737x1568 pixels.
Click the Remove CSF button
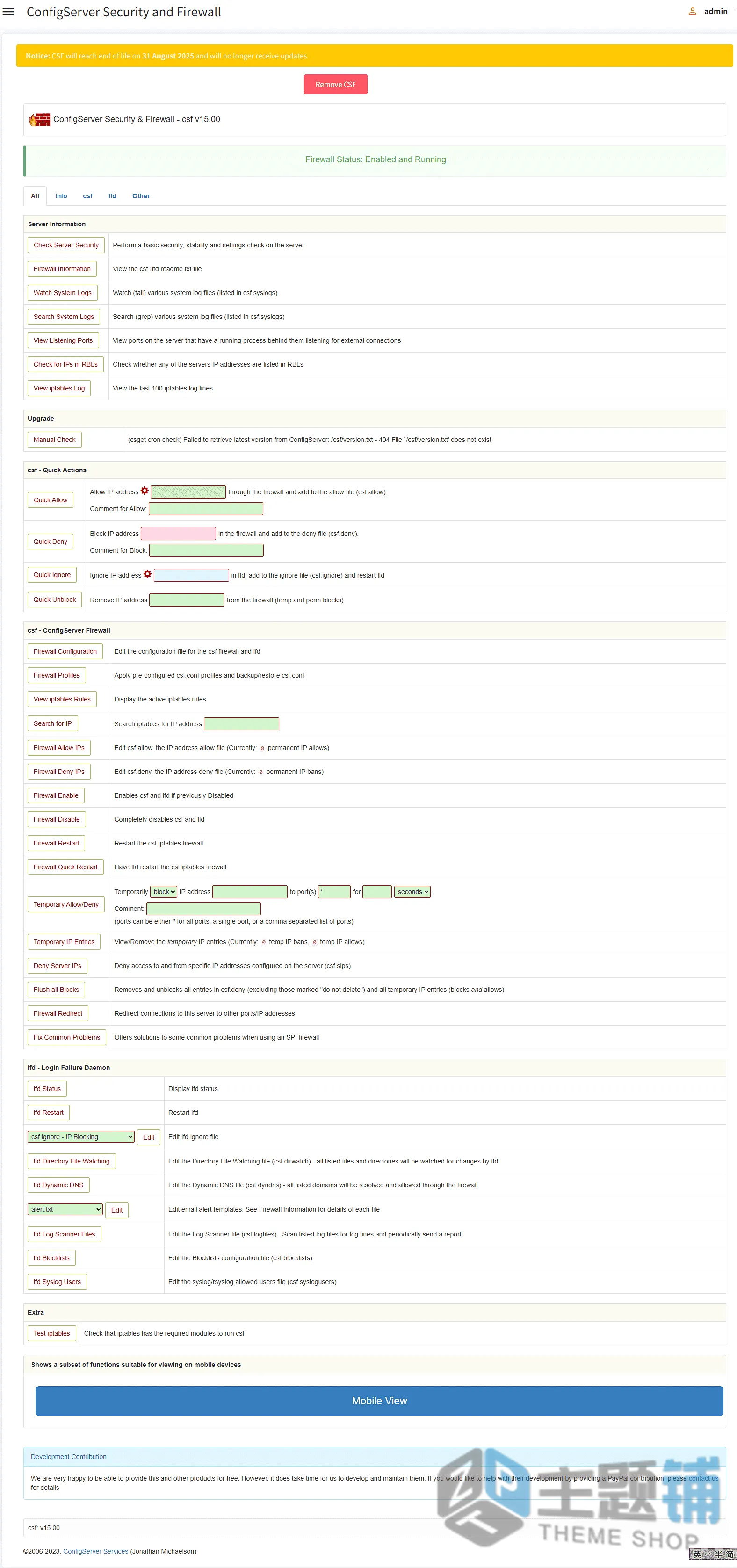click(335, 84)
